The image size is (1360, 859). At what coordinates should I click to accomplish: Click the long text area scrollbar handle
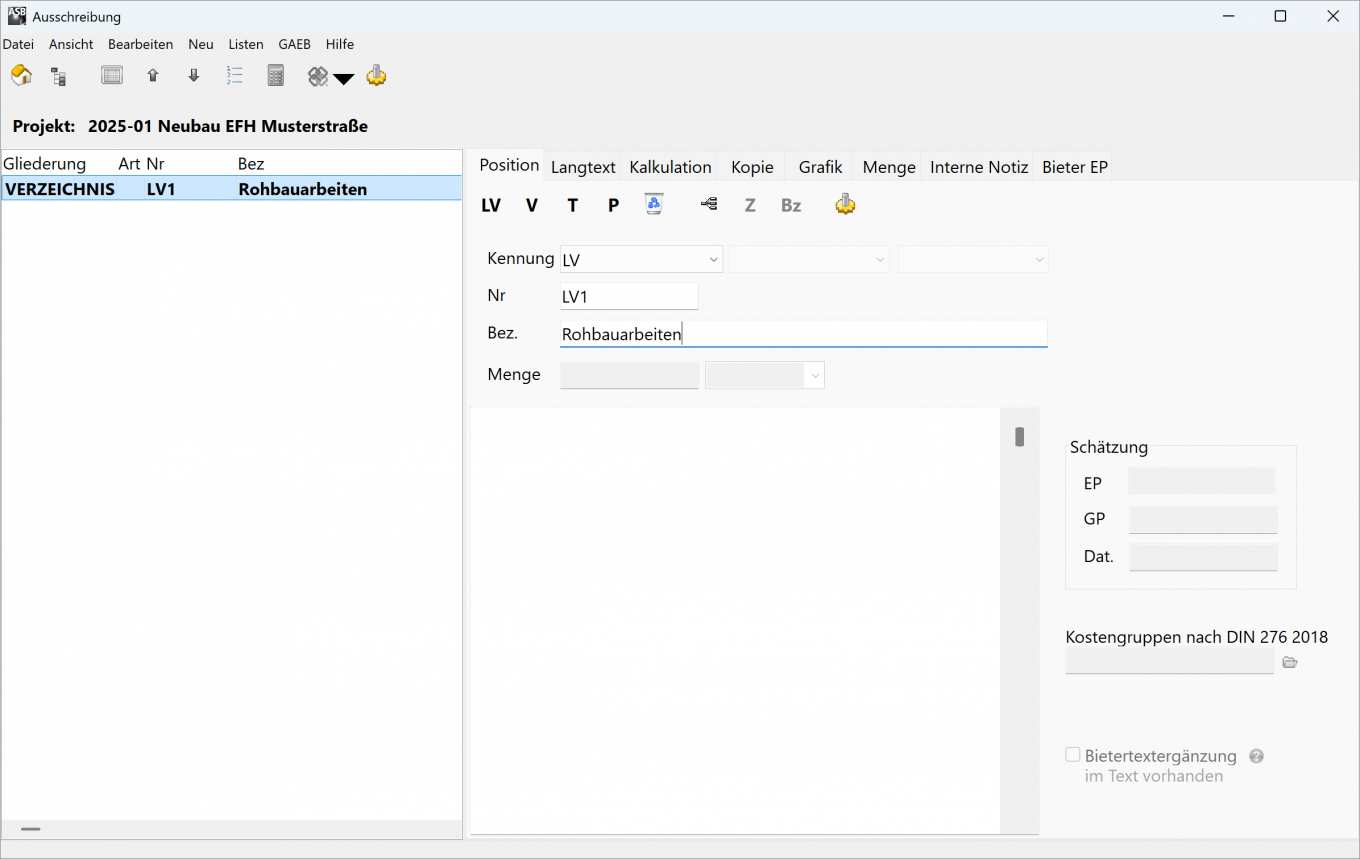1020,437
